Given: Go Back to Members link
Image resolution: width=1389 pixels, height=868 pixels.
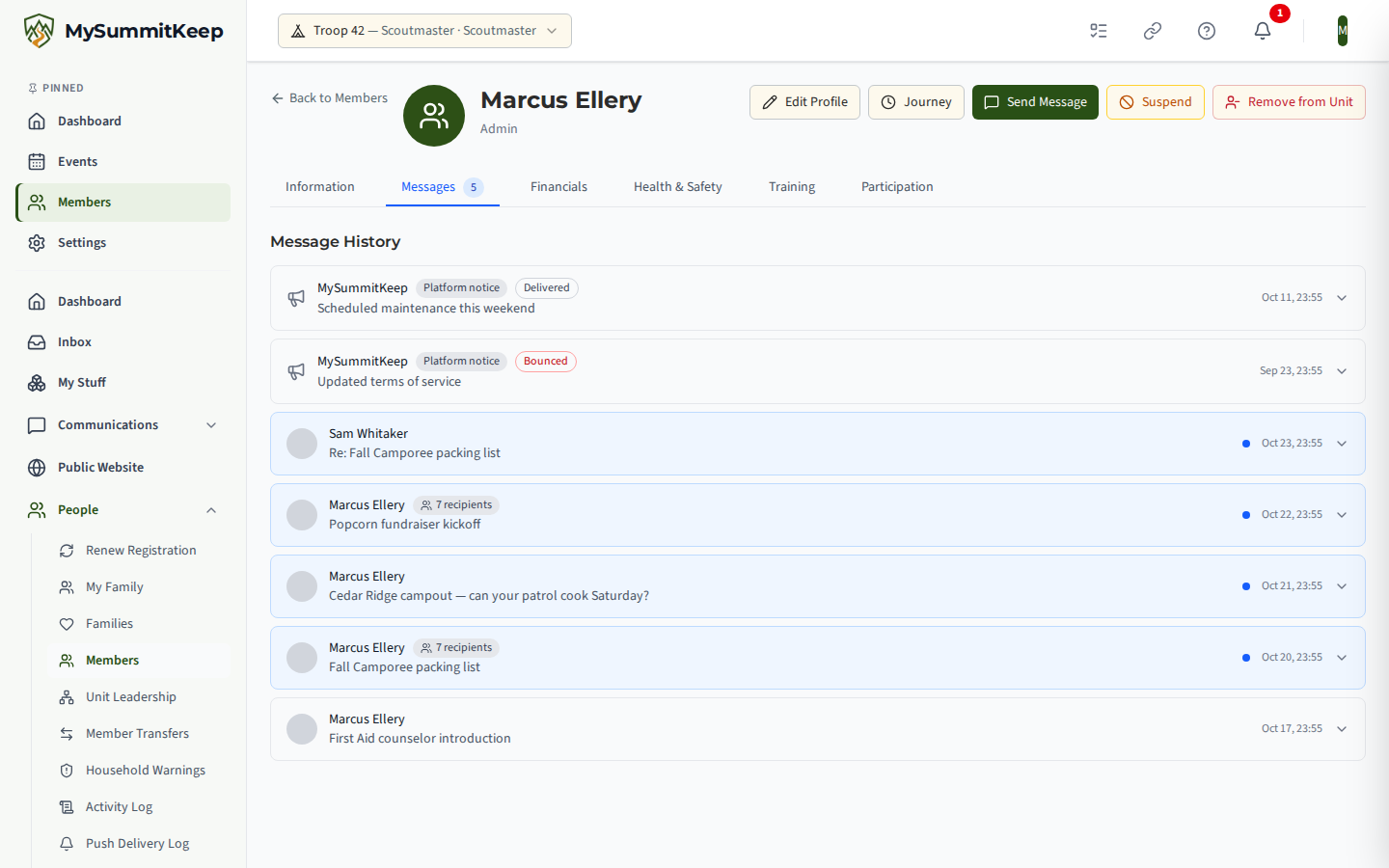Looking at the screenshot, I should (329, 98).
